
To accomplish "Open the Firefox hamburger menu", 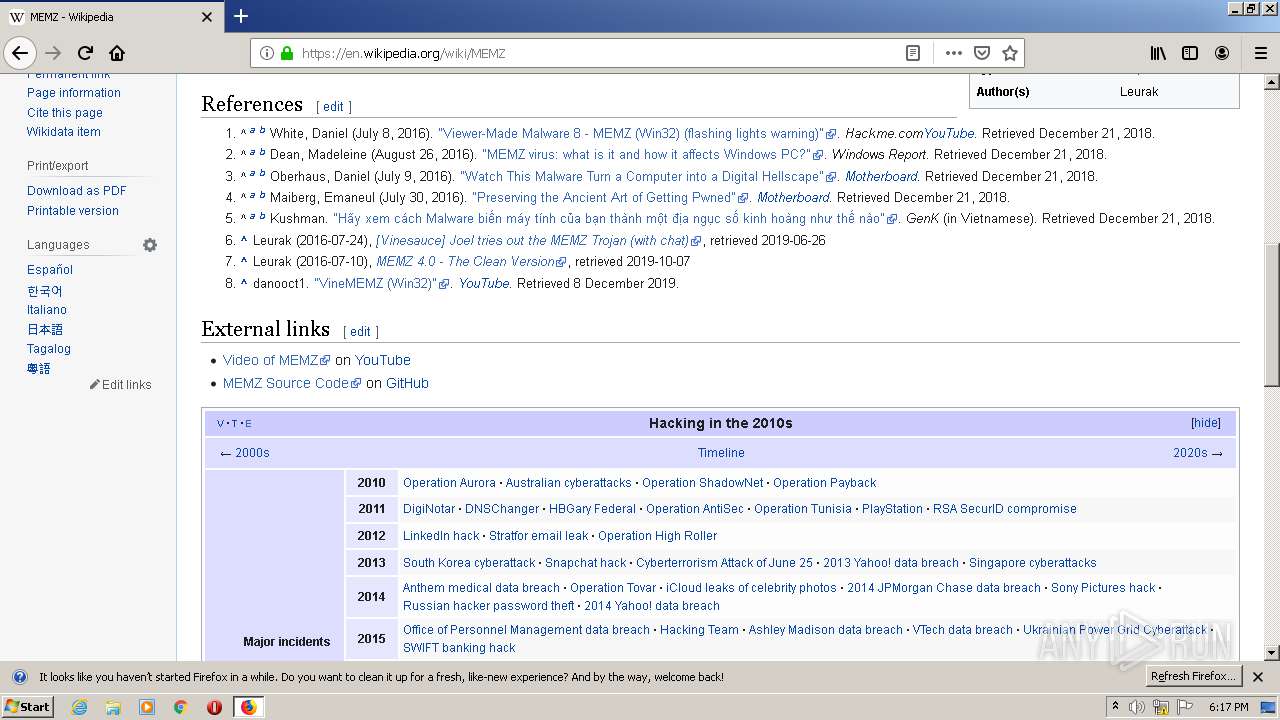I will point(1261,53).
